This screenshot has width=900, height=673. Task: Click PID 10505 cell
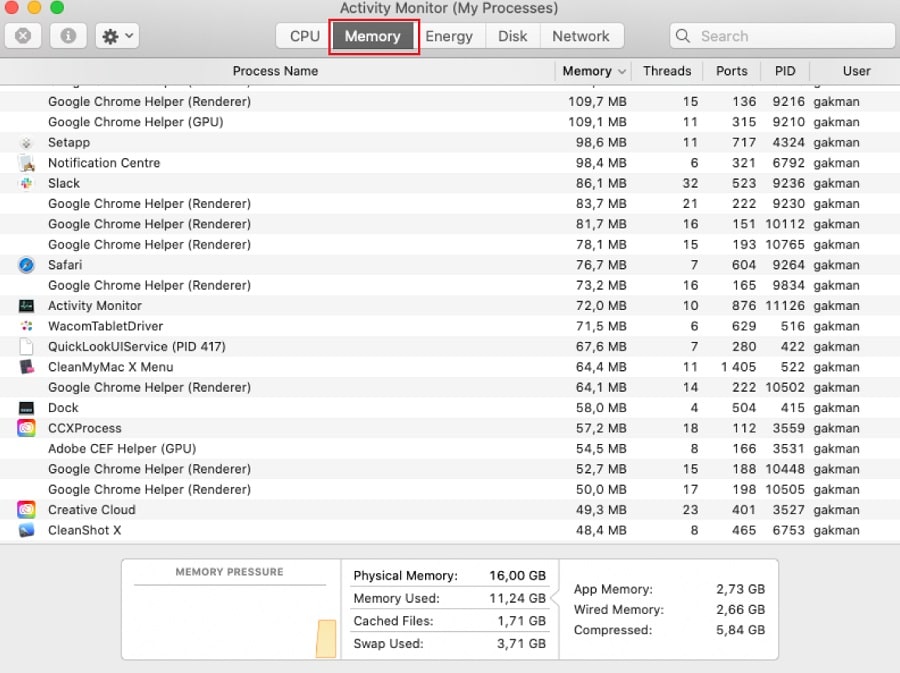click(785, 489)
